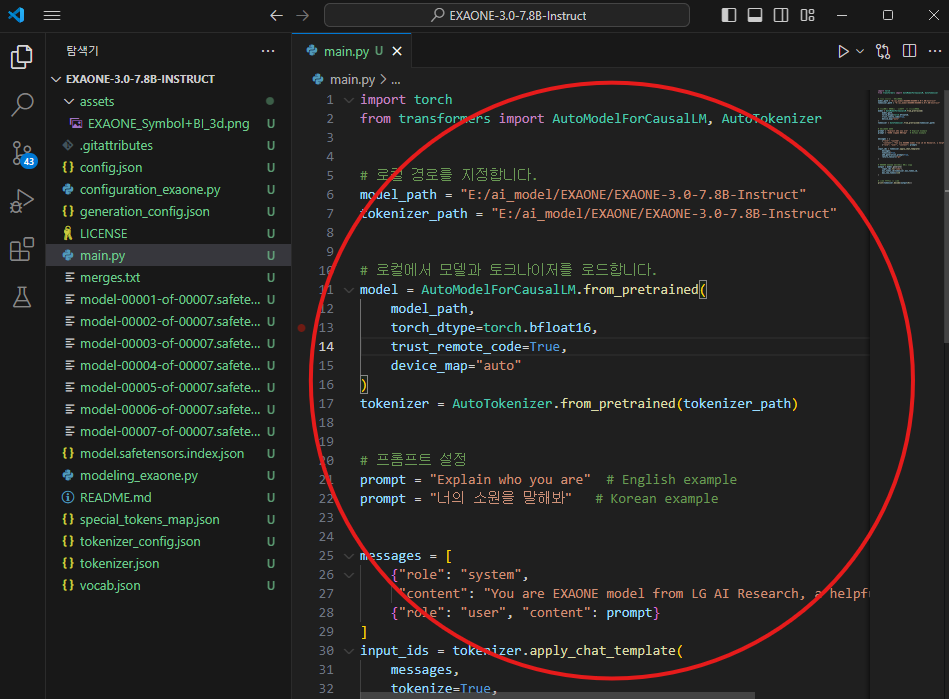Select the main.py editor tab
Screen dimensions: 949x699
[x=352, y=51]
